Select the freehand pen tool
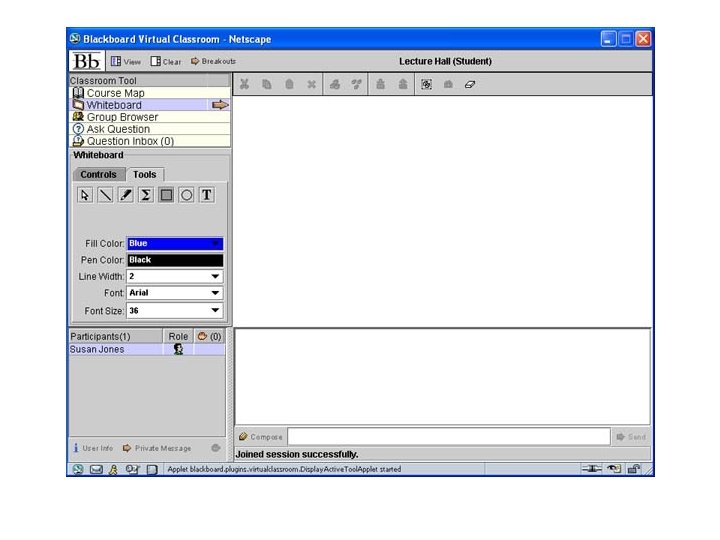This screenshot has height=540, width=720. pos(125,195)
